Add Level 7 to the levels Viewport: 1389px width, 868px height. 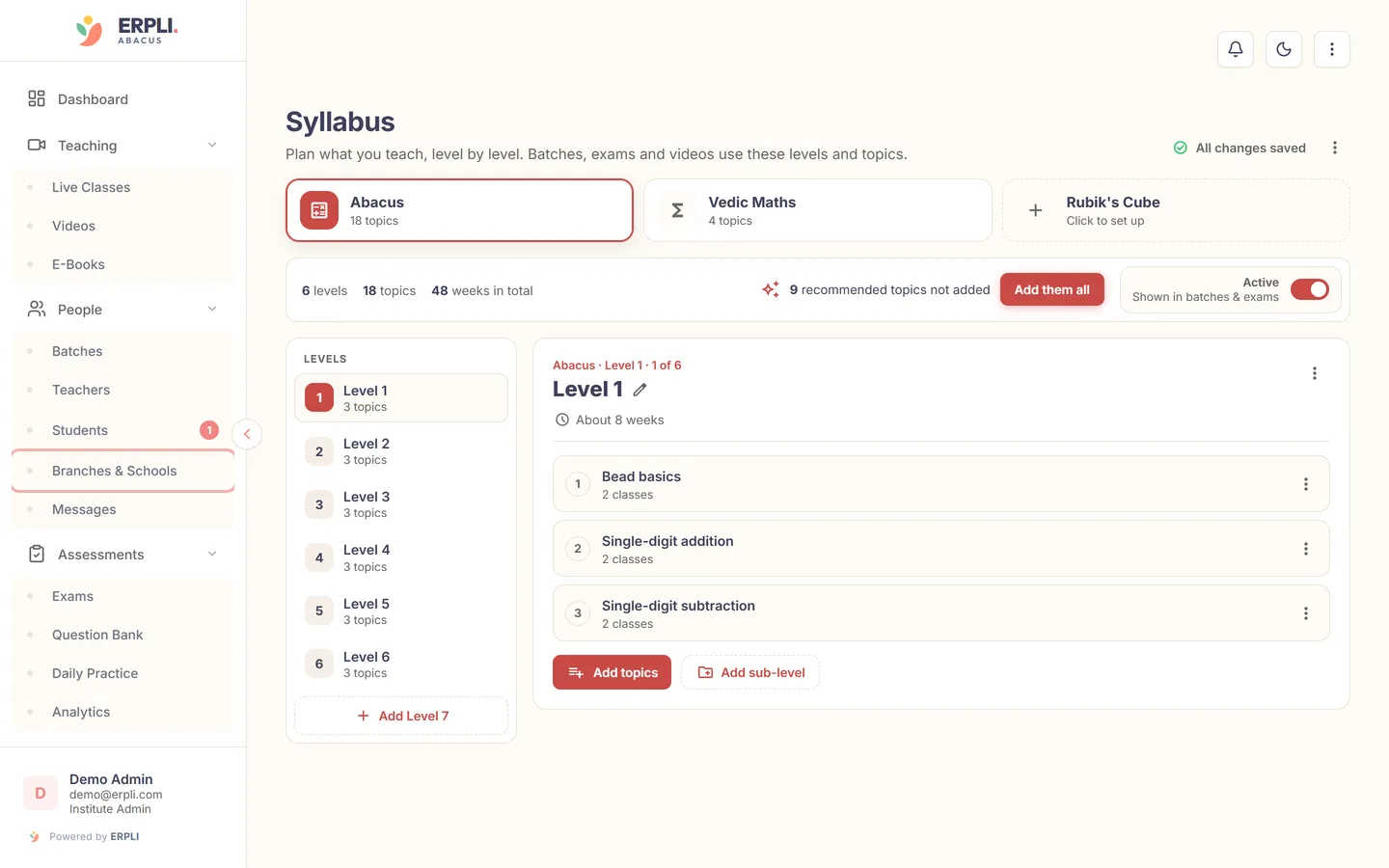click(401, 716)
